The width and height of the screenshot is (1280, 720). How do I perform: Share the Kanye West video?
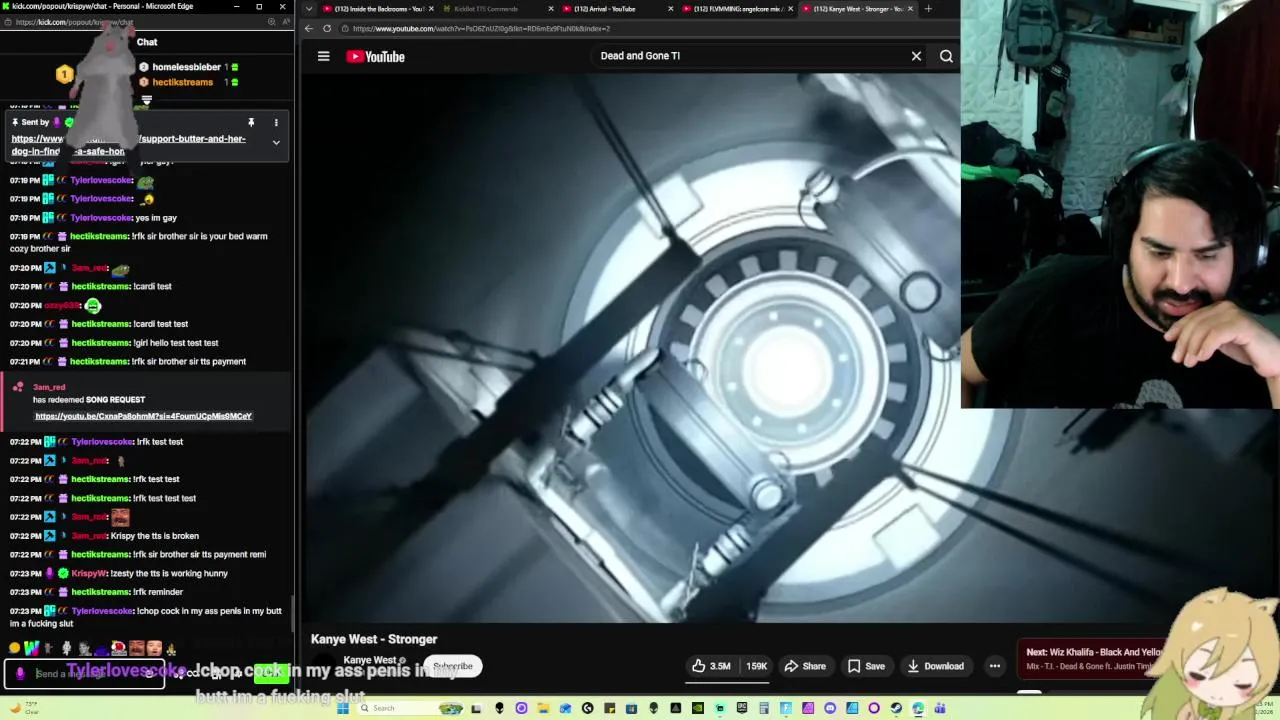tap(805, 666)
